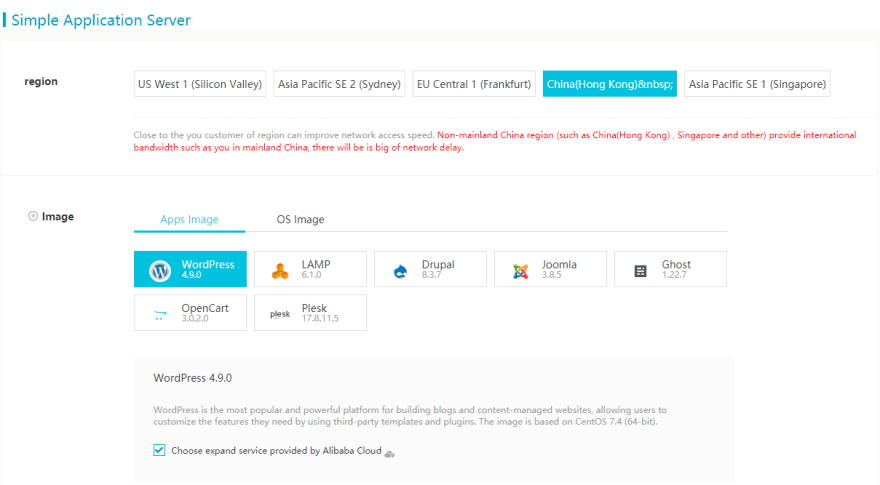The height and width of the screenshot is (485, 880).
Task: Click the WordPress 4.9.0 description heading
Action: tap(192, 378)
